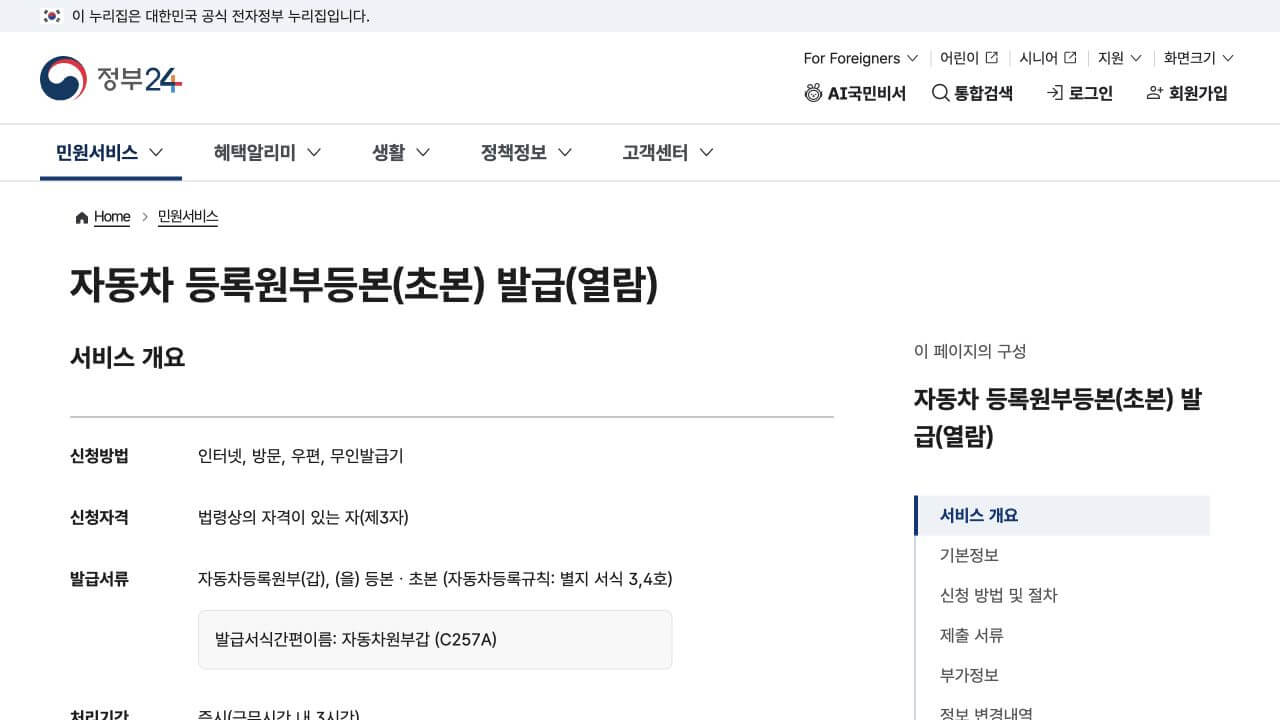The image size is (1280, 720).
Task: Expand the 혜택알리미 main menu
Action: click(267, 152)
